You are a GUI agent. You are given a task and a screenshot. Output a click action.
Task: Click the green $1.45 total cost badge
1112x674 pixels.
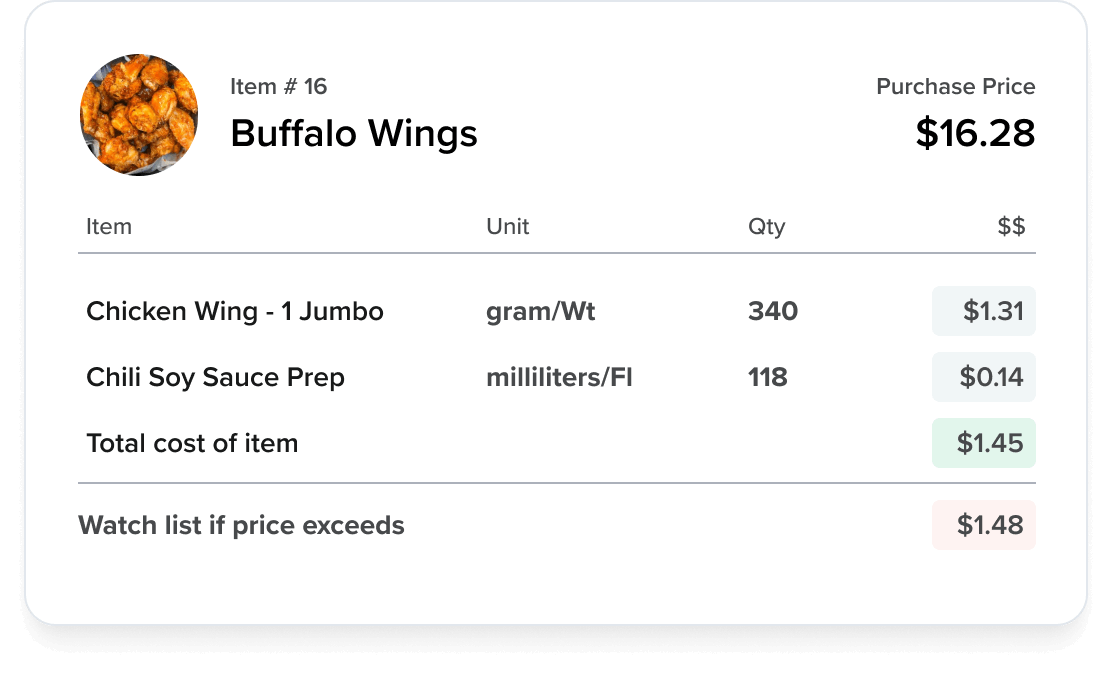click(x=984, y=443)
